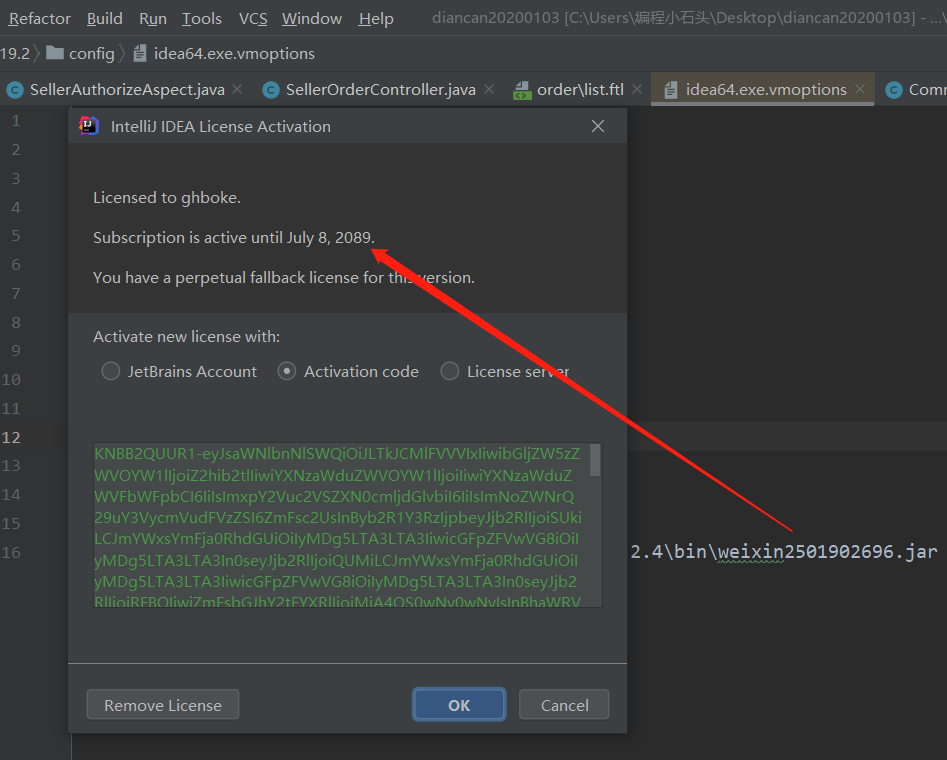Close the SellerOrderController.java tab
This screenshot has height=760, width=947.
point(489,89)
